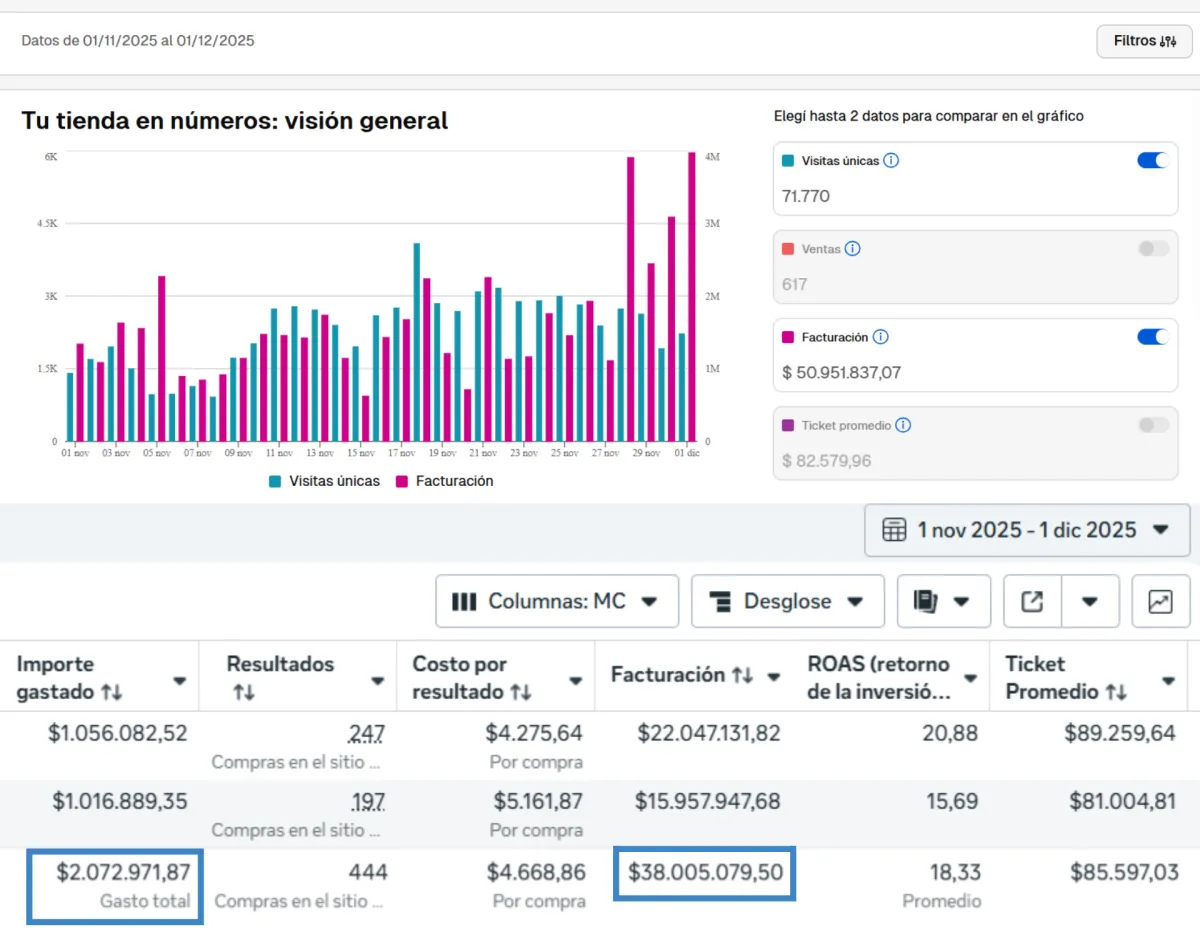The image size is (1200, 937).
Task: Open export options dropdown arrow
Action: pyautogui.click(x=1090, y=601)
